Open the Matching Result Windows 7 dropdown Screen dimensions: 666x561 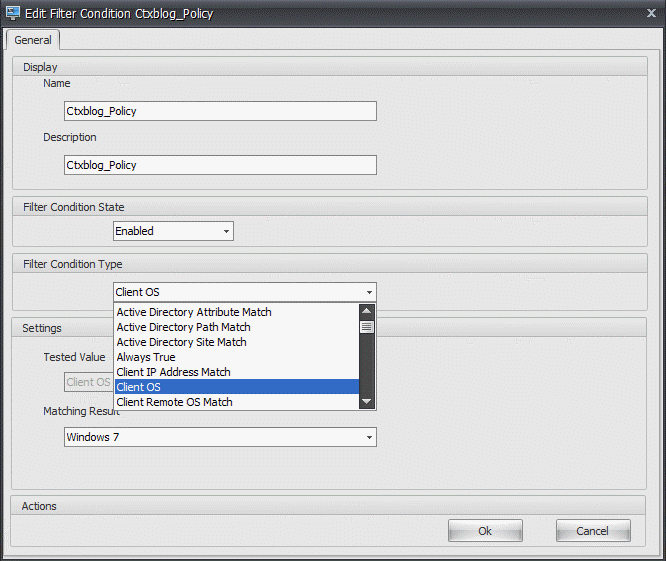click(220, 437)
